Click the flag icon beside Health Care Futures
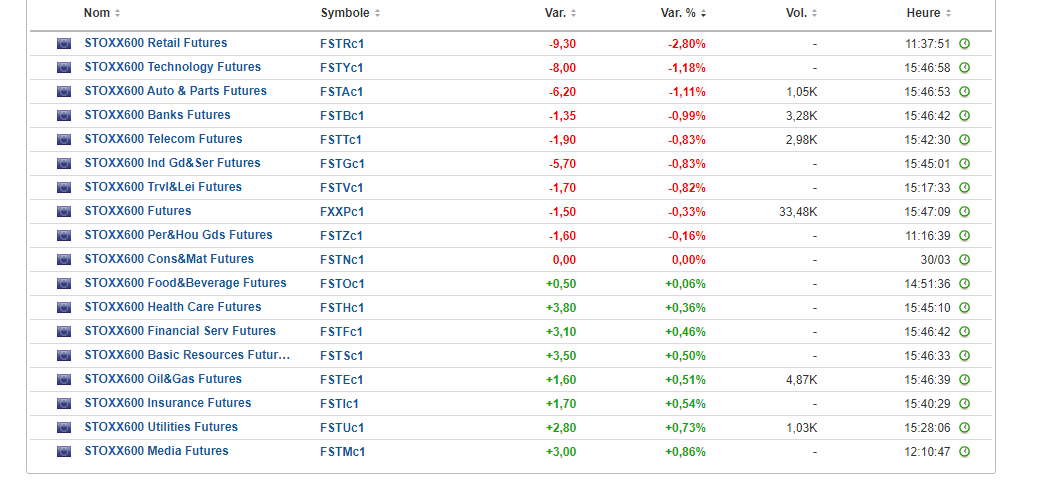Viewport: 1059px width, 494px height. [64, 308]
